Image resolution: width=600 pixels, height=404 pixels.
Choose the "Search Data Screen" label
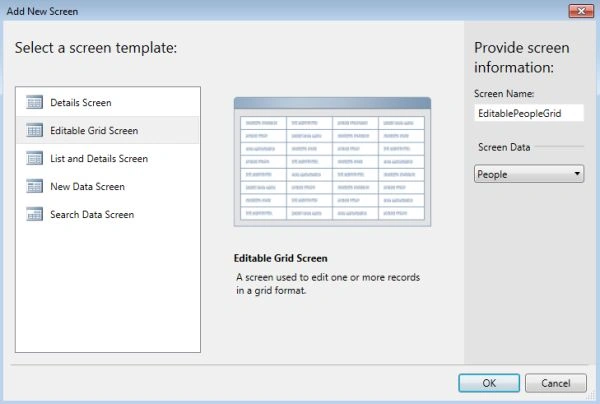(92, 214)
